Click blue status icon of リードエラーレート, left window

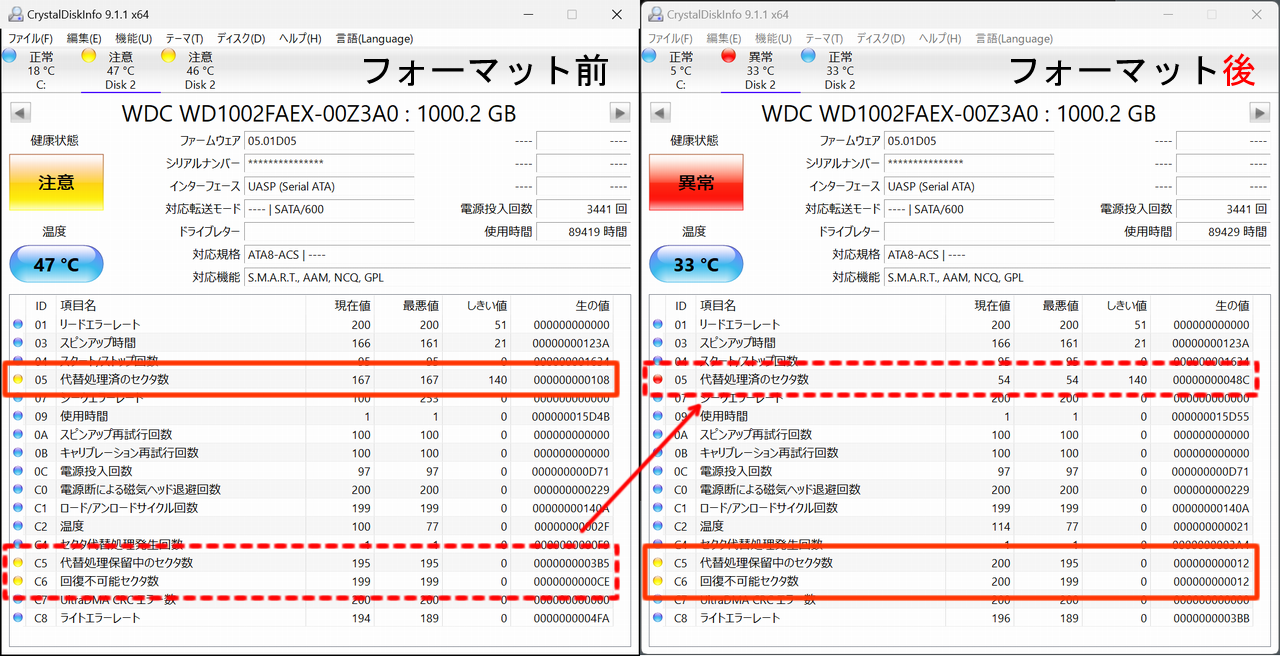[x=17, y=324]
